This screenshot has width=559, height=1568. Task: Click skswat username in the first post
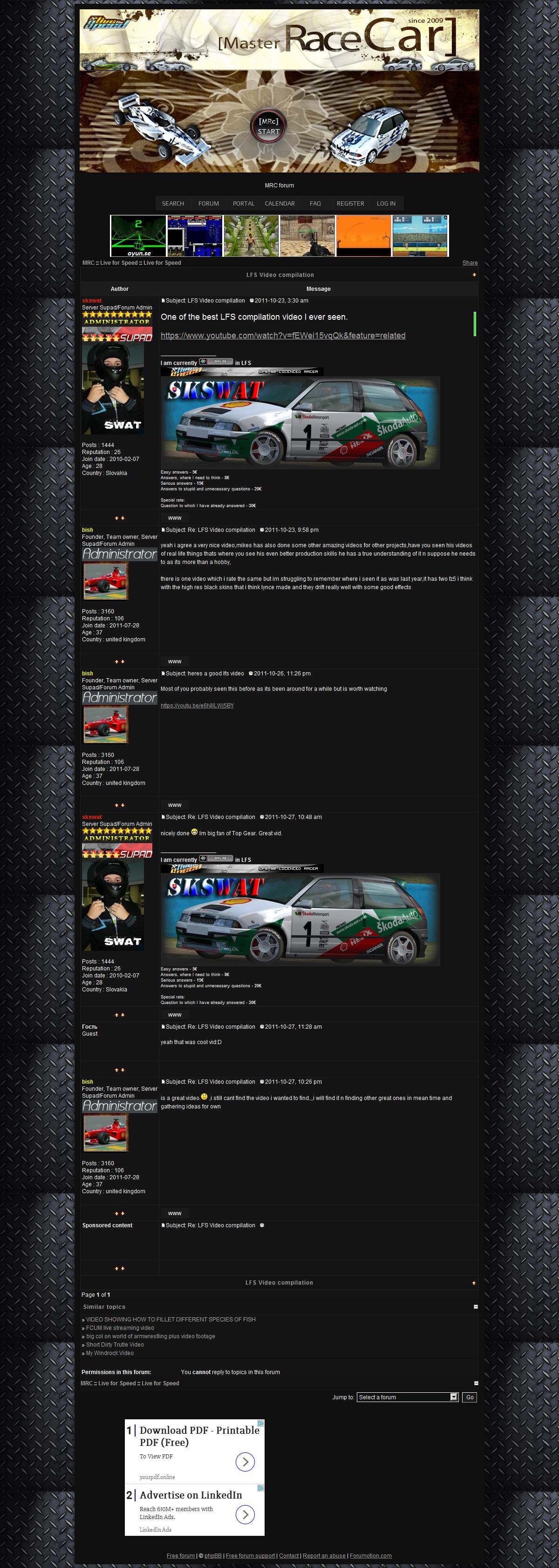pos(92,301)
